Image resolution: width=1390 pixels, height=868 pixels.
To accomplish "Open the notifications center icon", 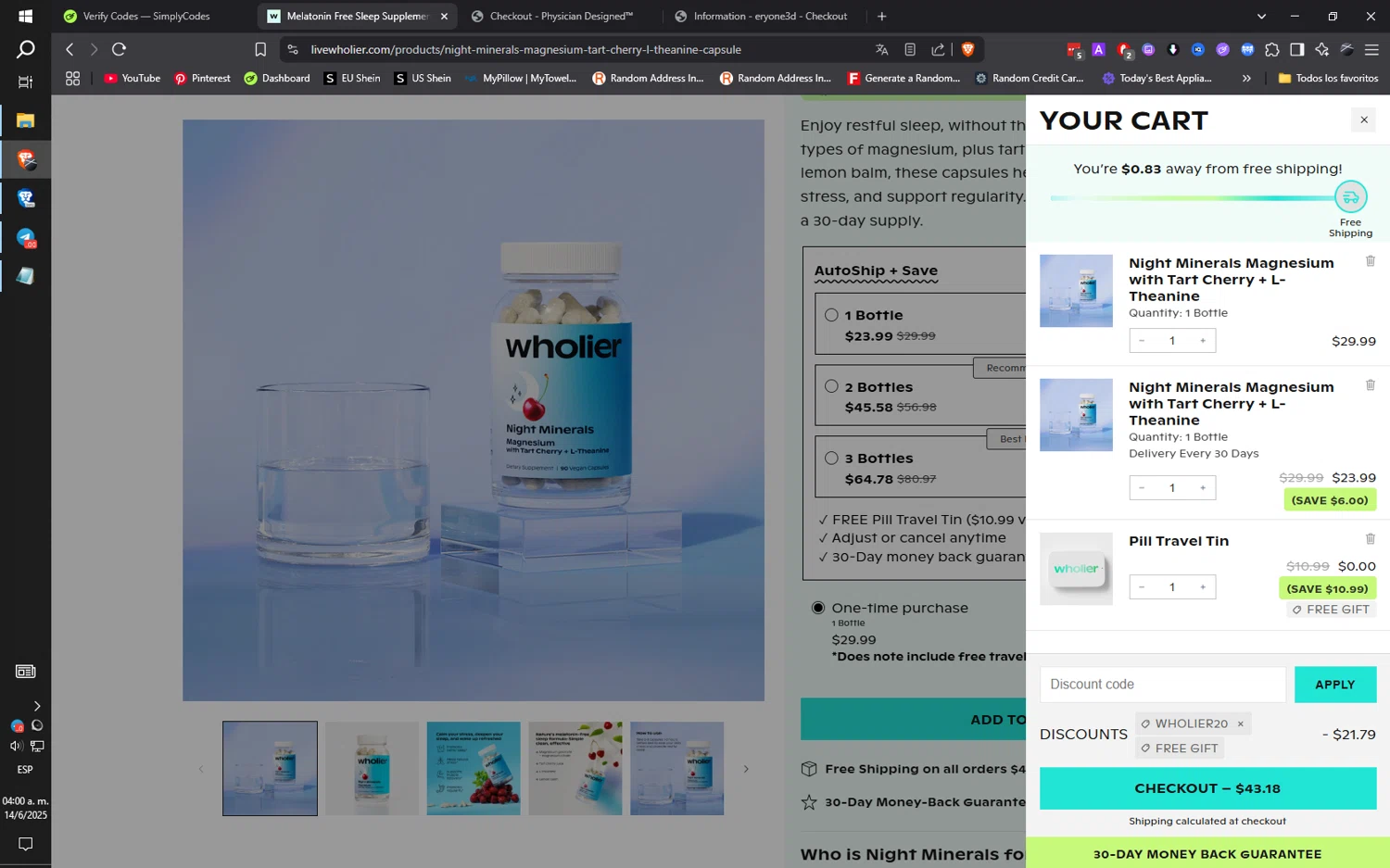I will pyautogui.click(x=25, y=844).
